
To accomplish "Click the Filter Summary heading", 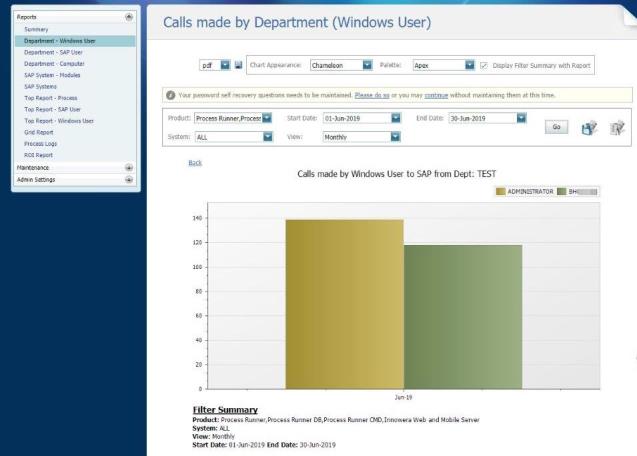I will (x=225, y=410).
